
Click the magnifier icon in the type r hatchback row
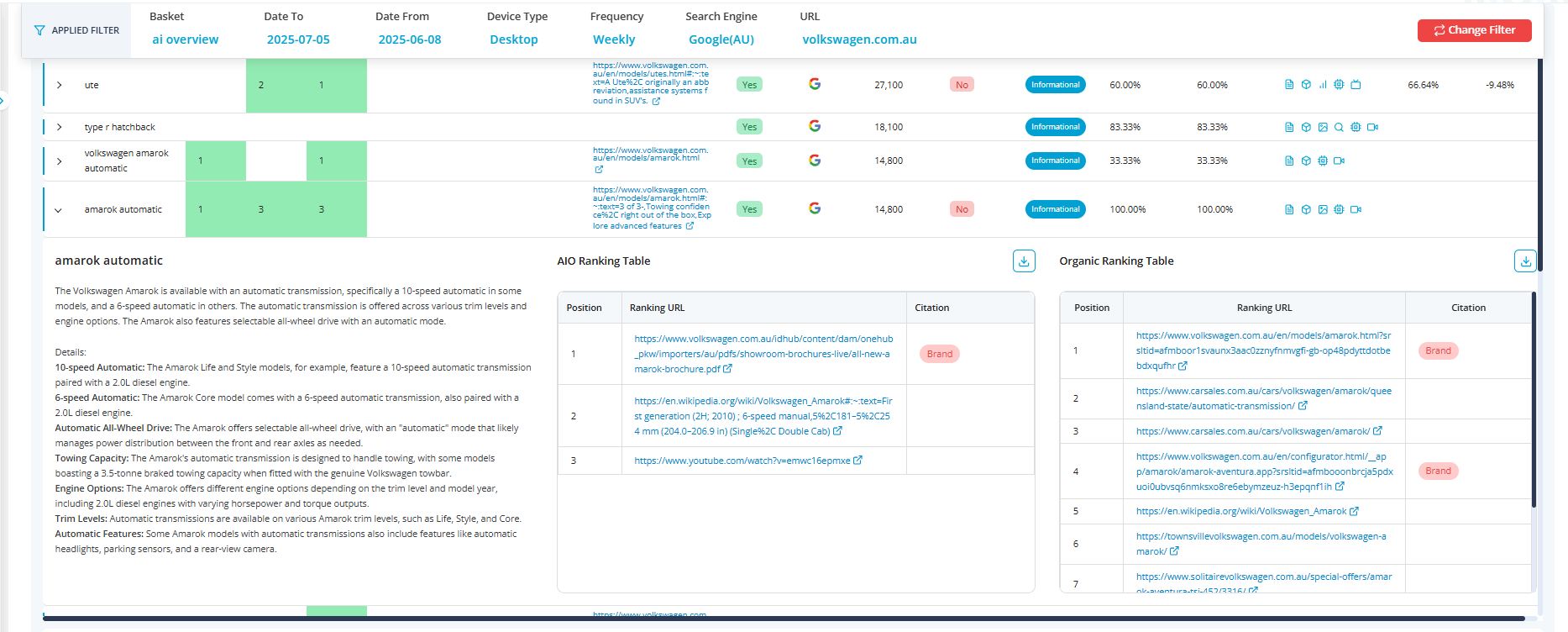(x=1339, y=127)
